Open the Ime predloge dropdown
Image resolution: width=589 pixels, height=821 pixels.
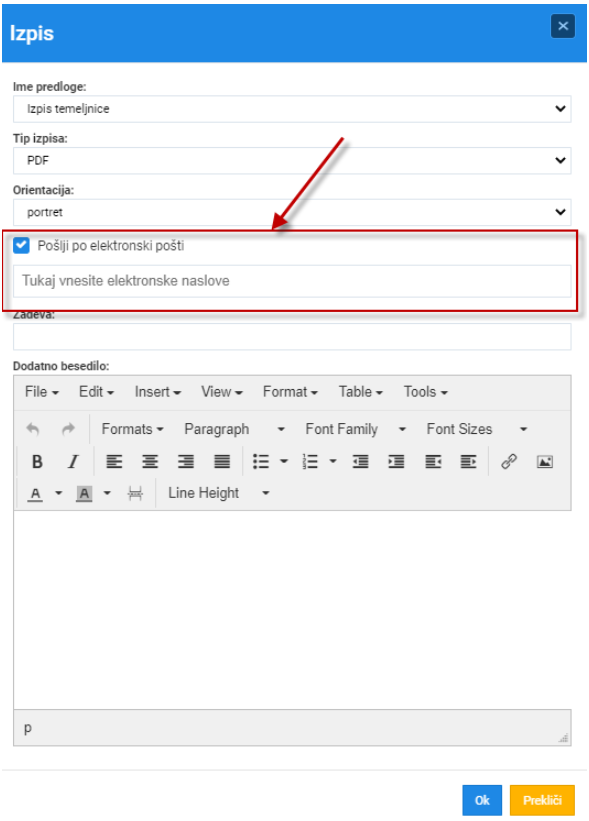coord(292,109)
